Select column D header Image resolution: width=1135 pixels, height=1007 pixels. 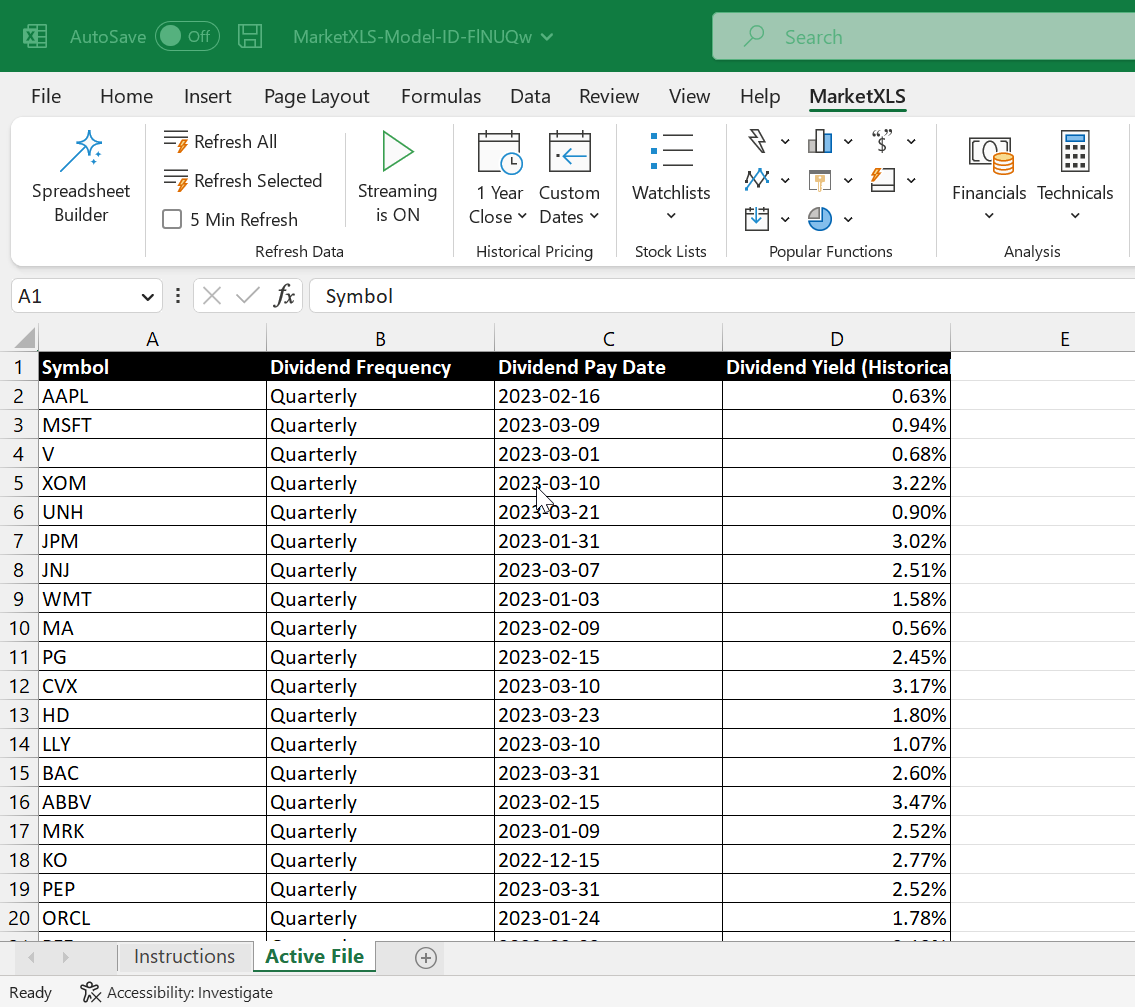[836, 338]
